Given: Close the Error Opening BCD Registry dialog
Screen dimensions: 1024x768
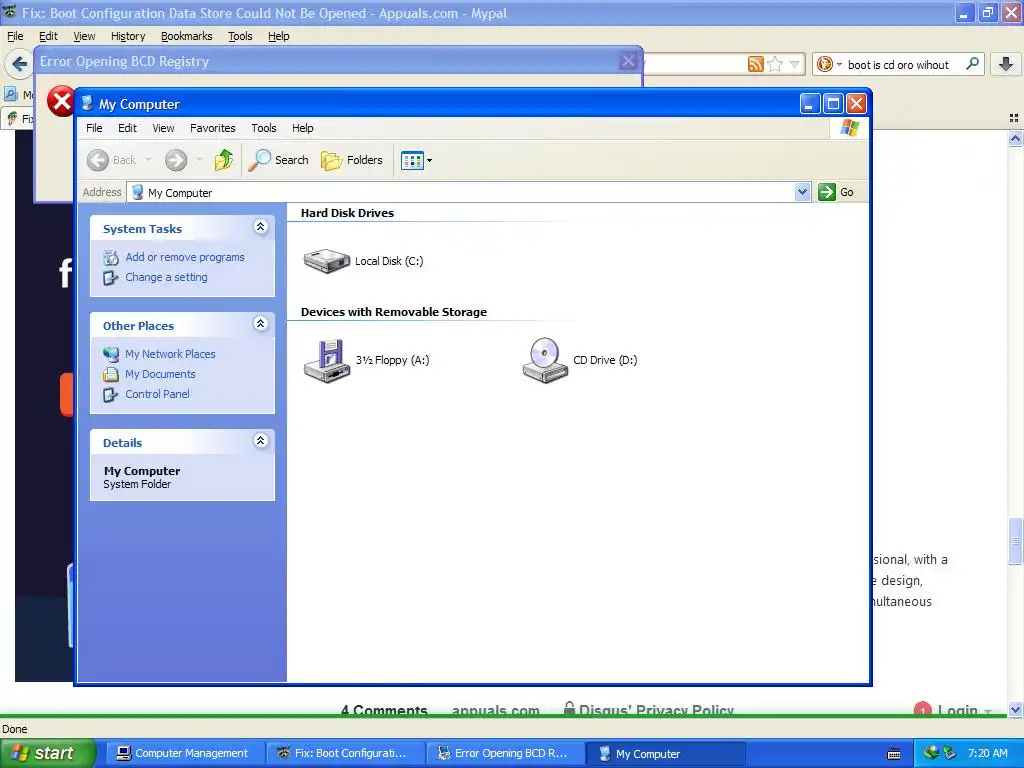Looking at the screenshot, I should (628, 61).
